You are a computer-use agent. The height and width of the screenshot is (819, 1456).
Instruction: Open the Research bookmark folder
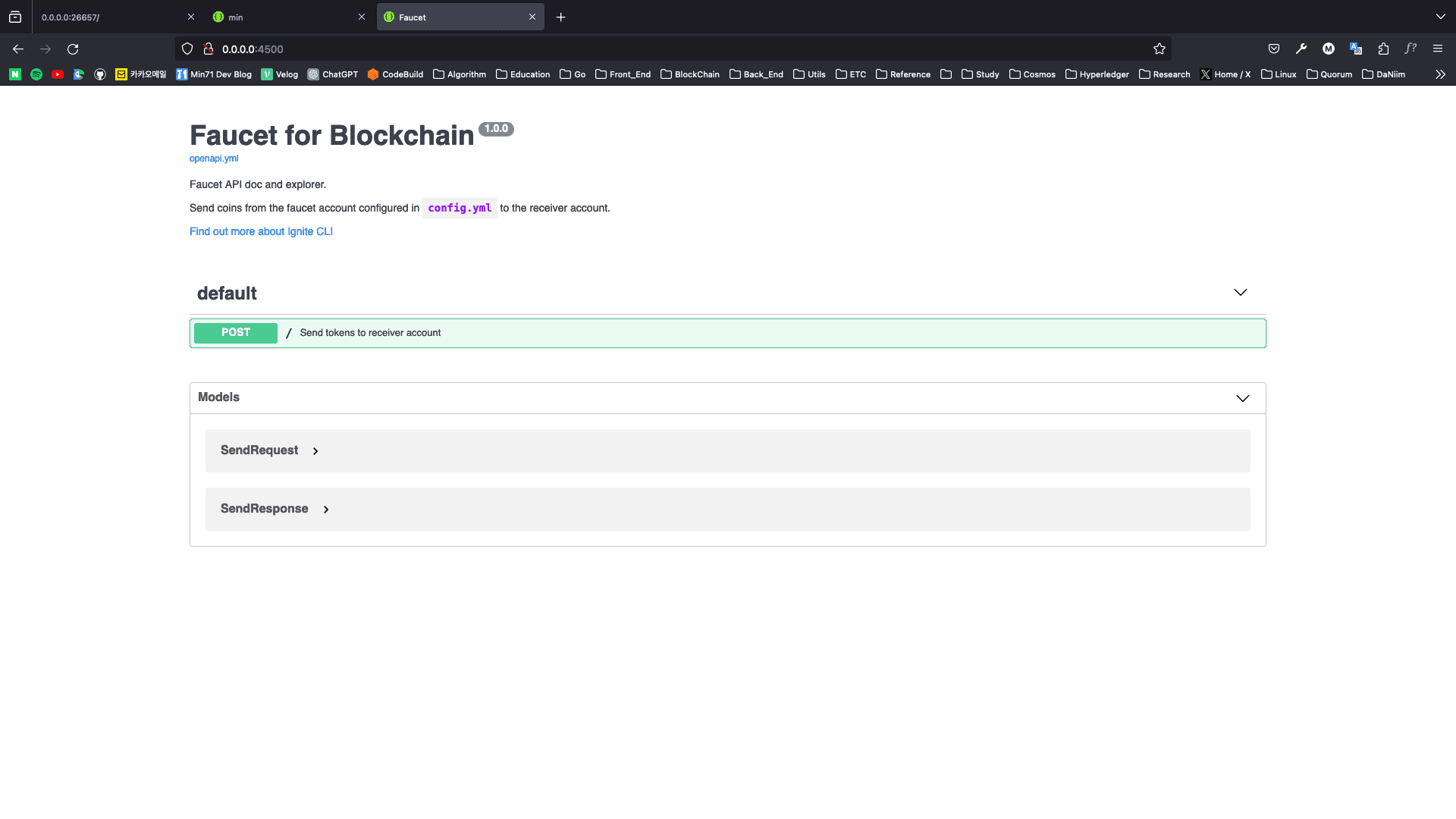pos(1165,74)
